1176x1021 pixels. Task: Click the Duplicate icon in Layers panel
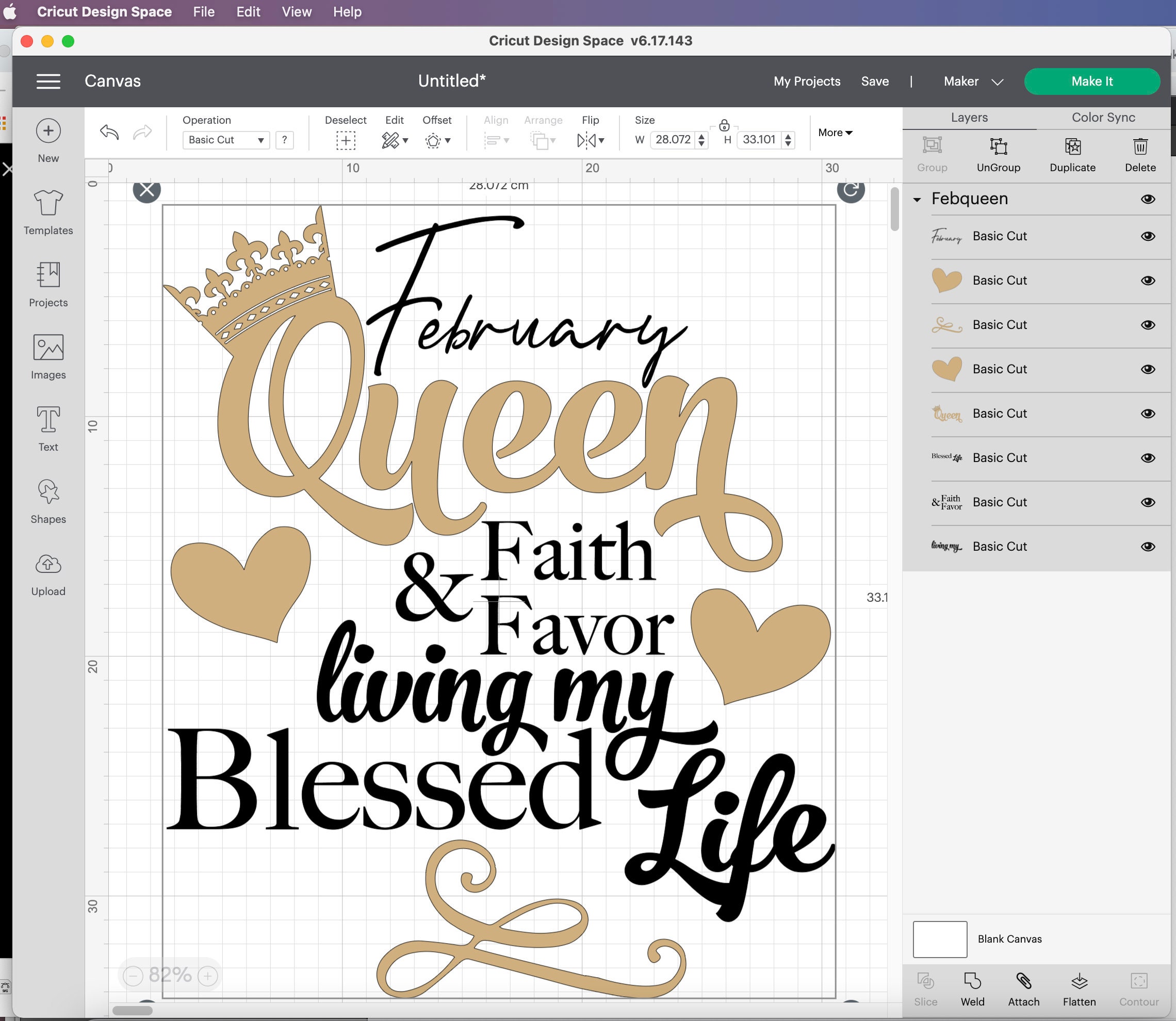(x=1072, y=153)
